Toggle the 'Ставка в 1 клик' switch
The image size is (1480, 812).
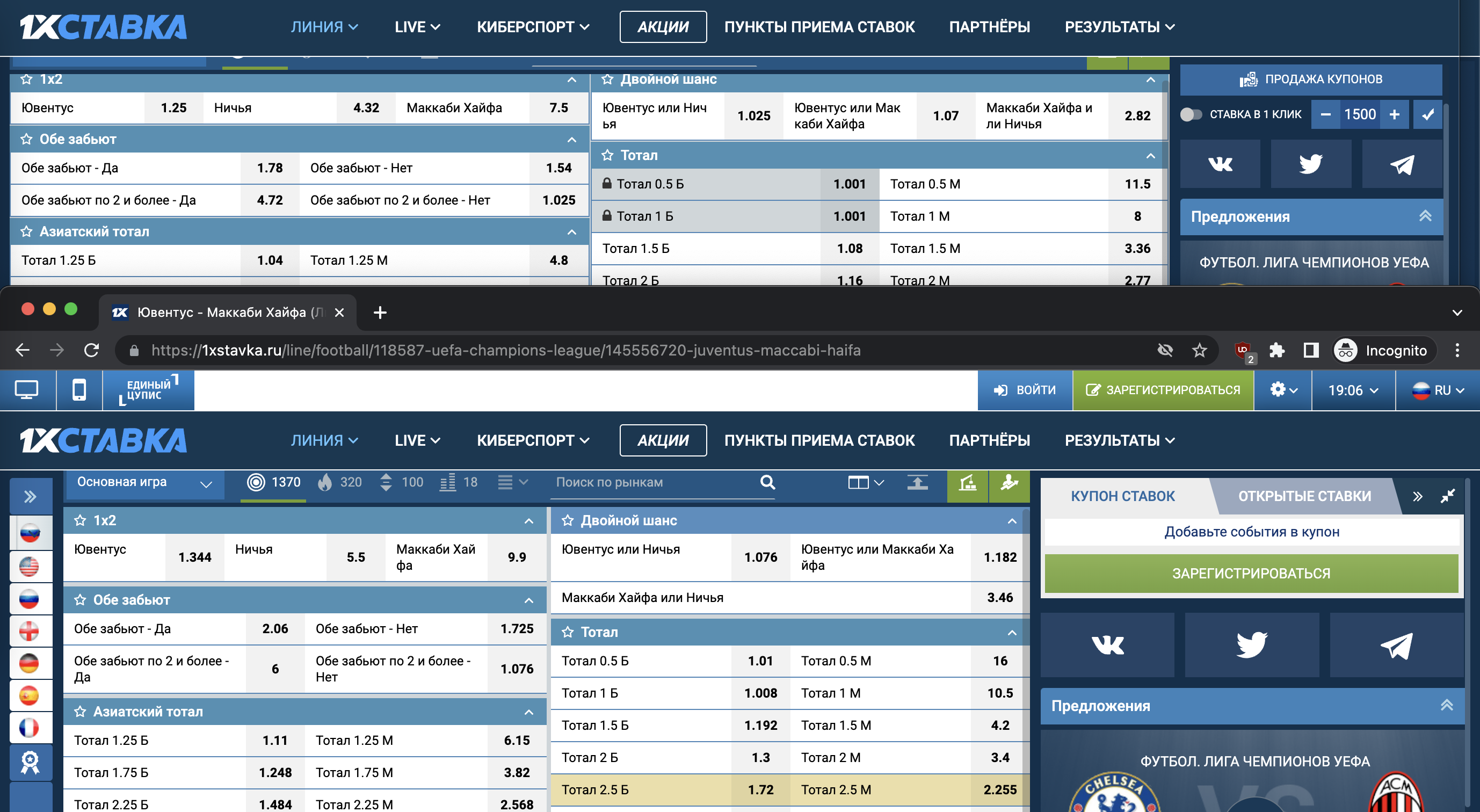point(1191,114)
